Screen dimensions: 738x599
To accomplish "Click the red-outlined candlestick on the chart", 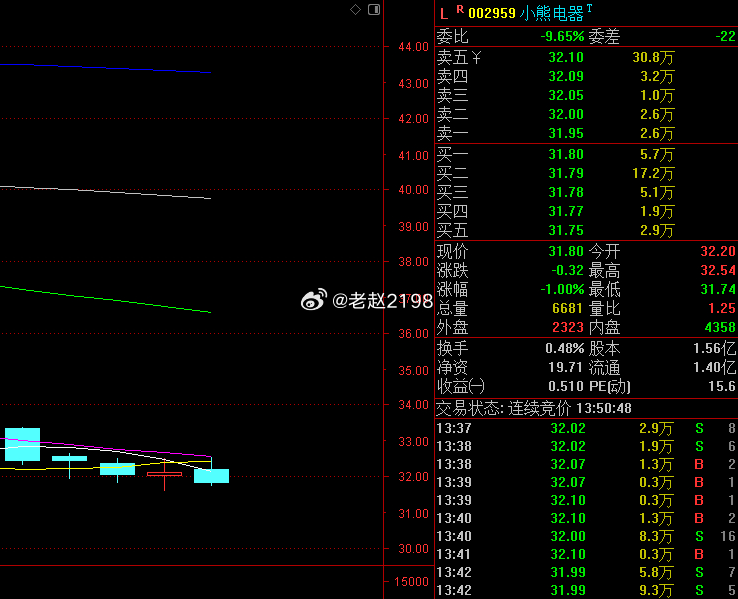I will pyautogui.click(x=164, y=474).
